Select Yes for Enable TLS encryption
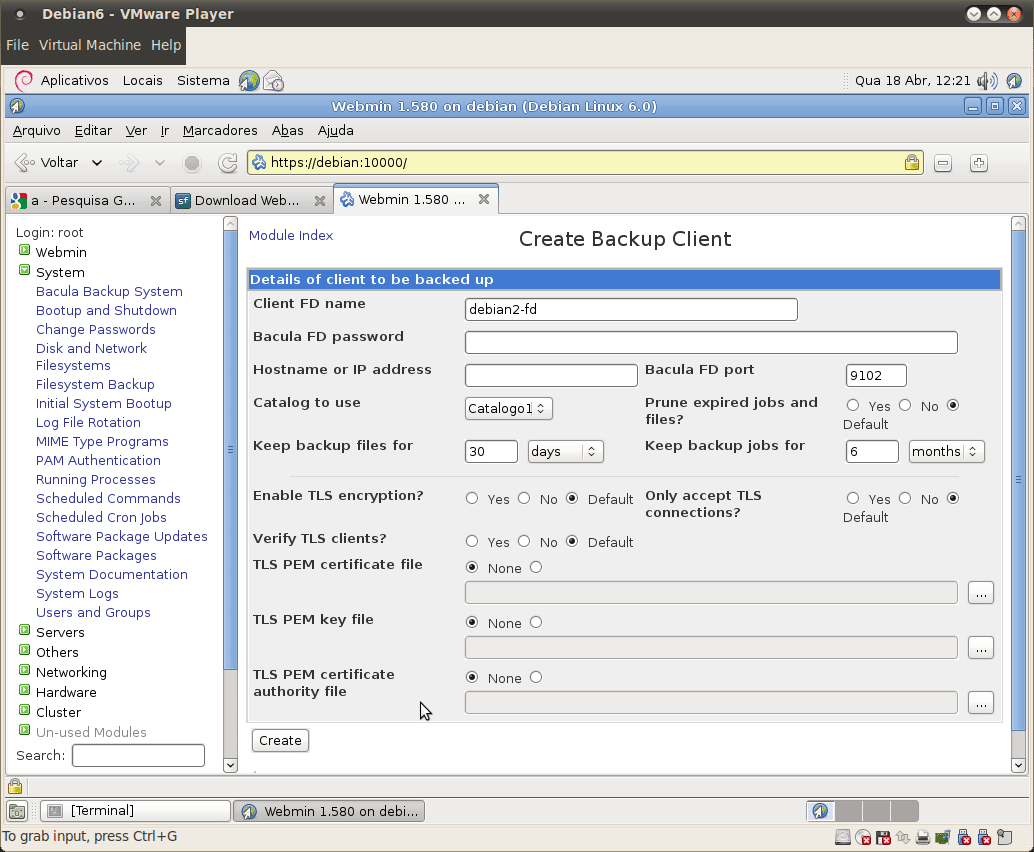Screen dimensions: 1034x852 471,499
